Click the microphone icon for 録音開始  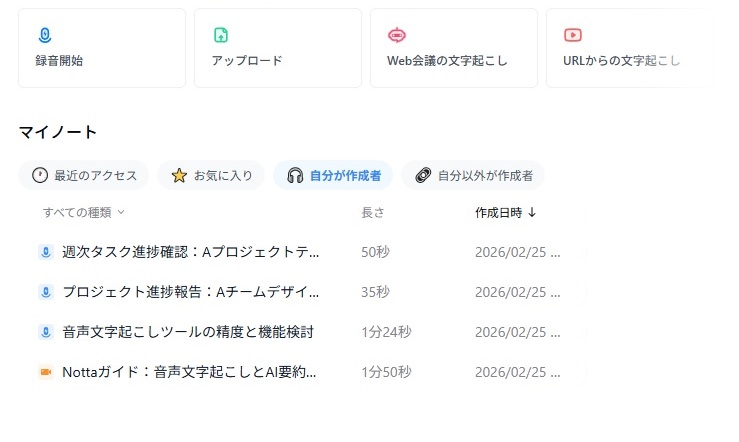(44, 35)
